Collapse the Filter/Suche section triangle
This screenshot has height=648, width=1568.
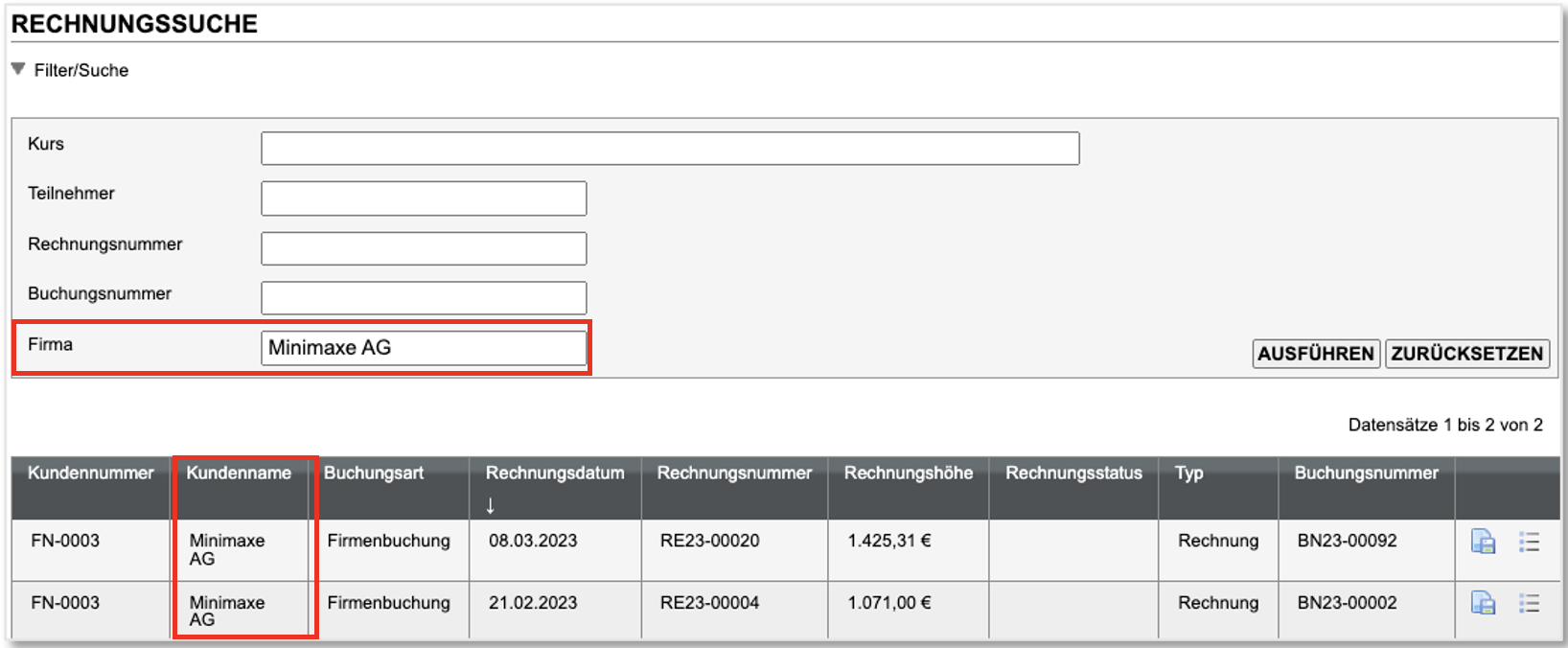point(18,69)
